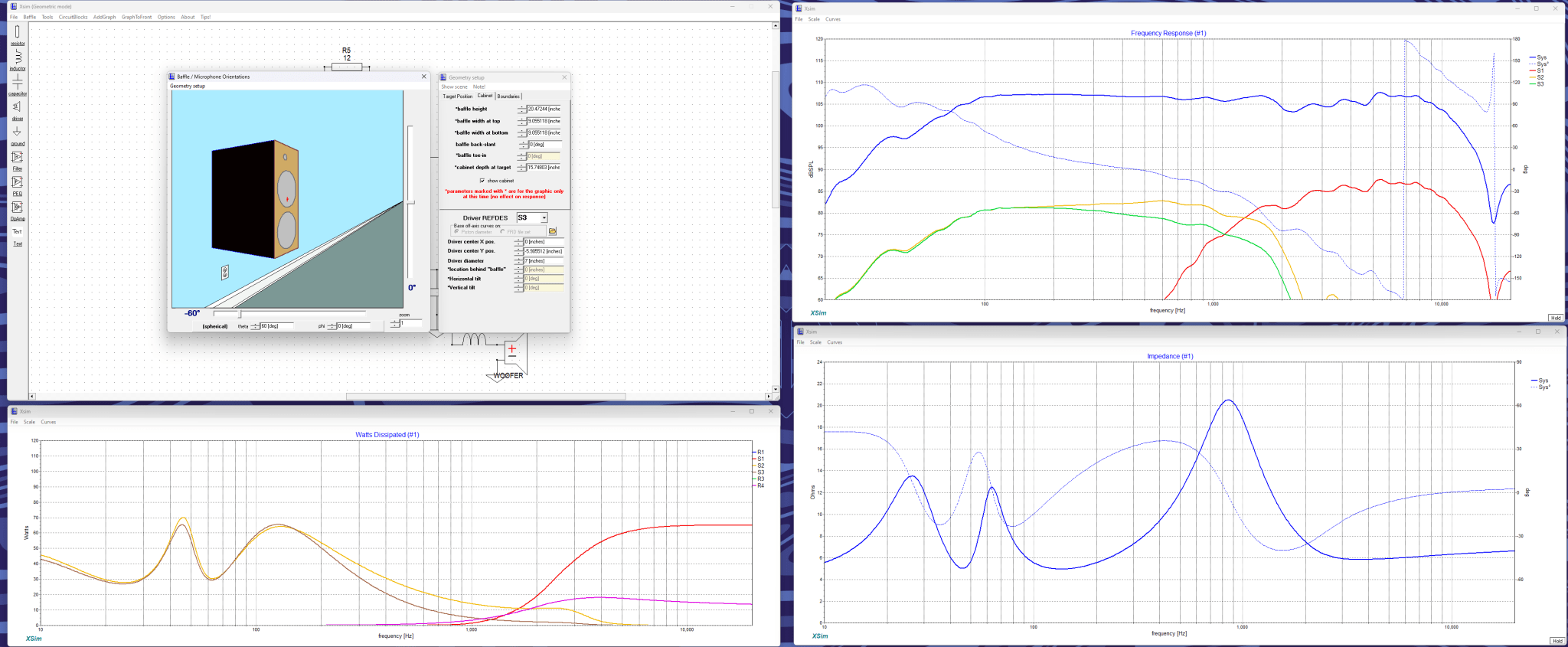Image resolution: width=1568 pixels, height=647 pixels.
Task: Click the Hold button on Impedance graph
Action: tap(1557, 641)
